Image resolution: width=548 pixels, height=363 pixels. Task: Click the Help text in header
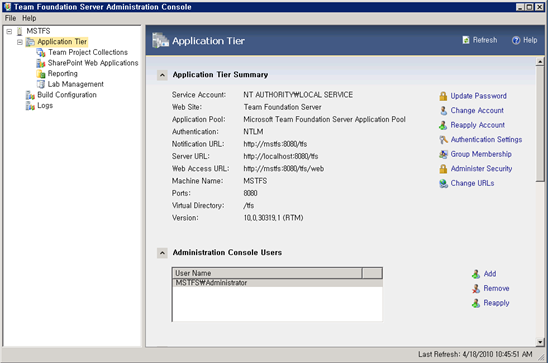pos(530,40)
